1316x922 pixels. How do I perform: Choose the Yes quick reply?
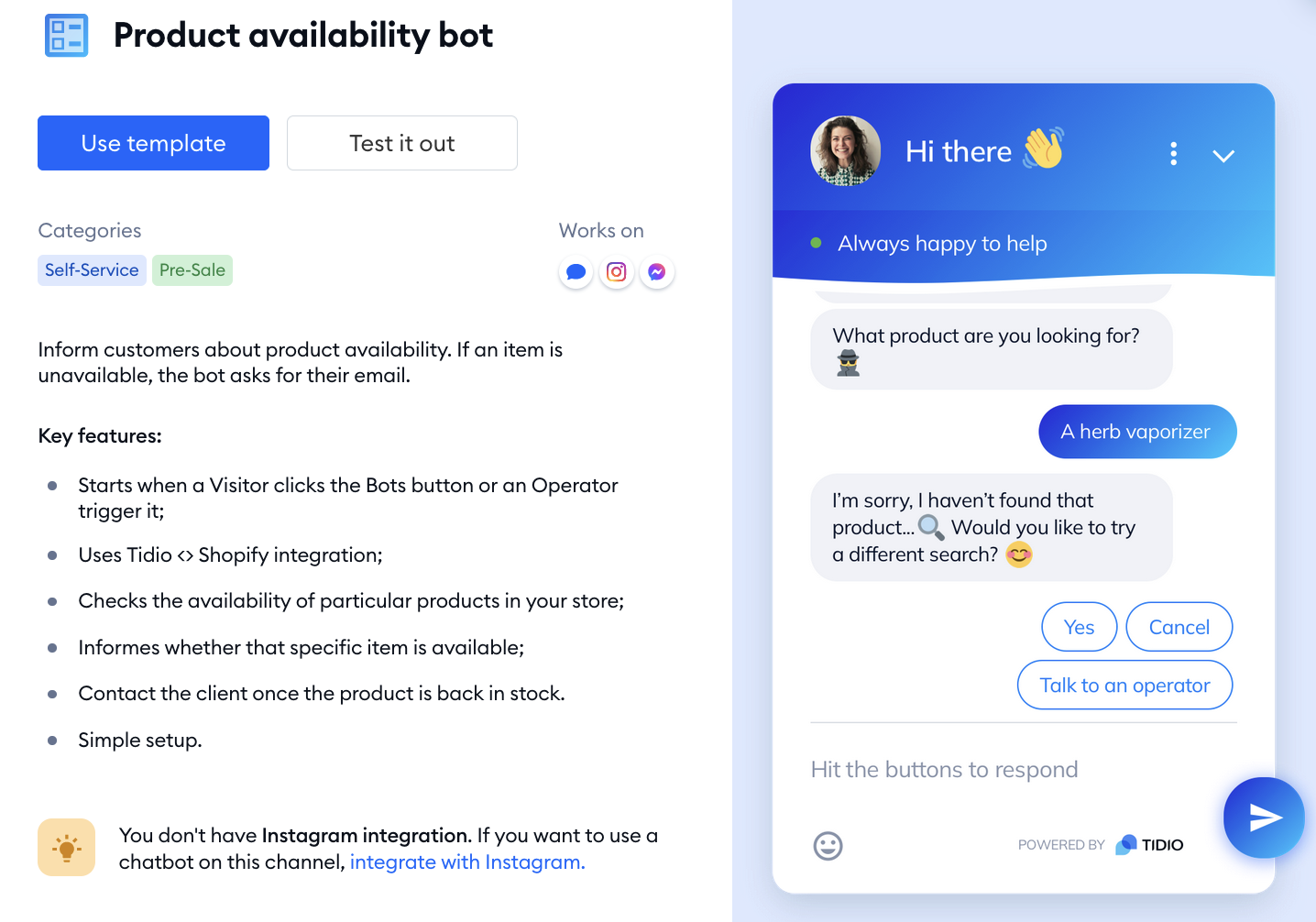pos(1080,627)
